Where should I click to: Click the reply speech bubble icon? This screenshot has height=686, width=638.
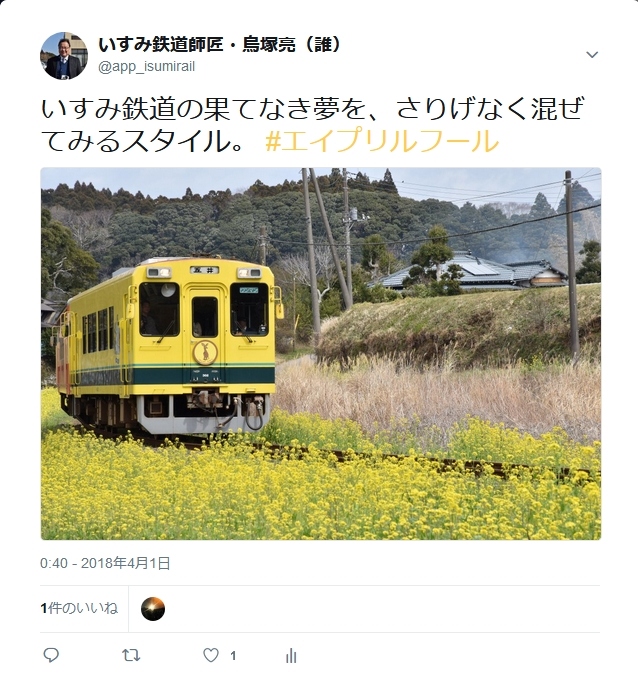click(51, 655)
